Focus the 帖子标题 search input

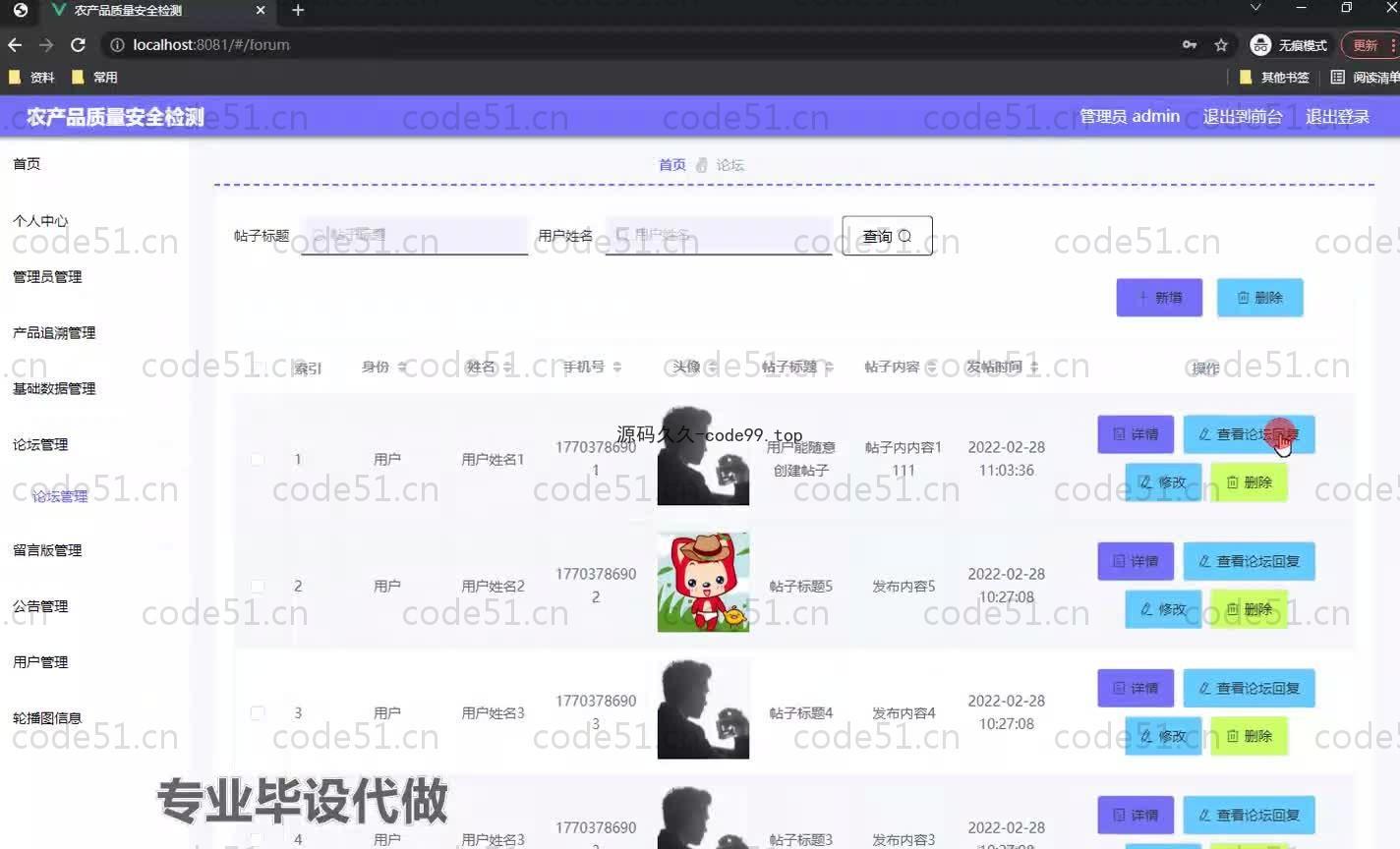tap(414, 236)
